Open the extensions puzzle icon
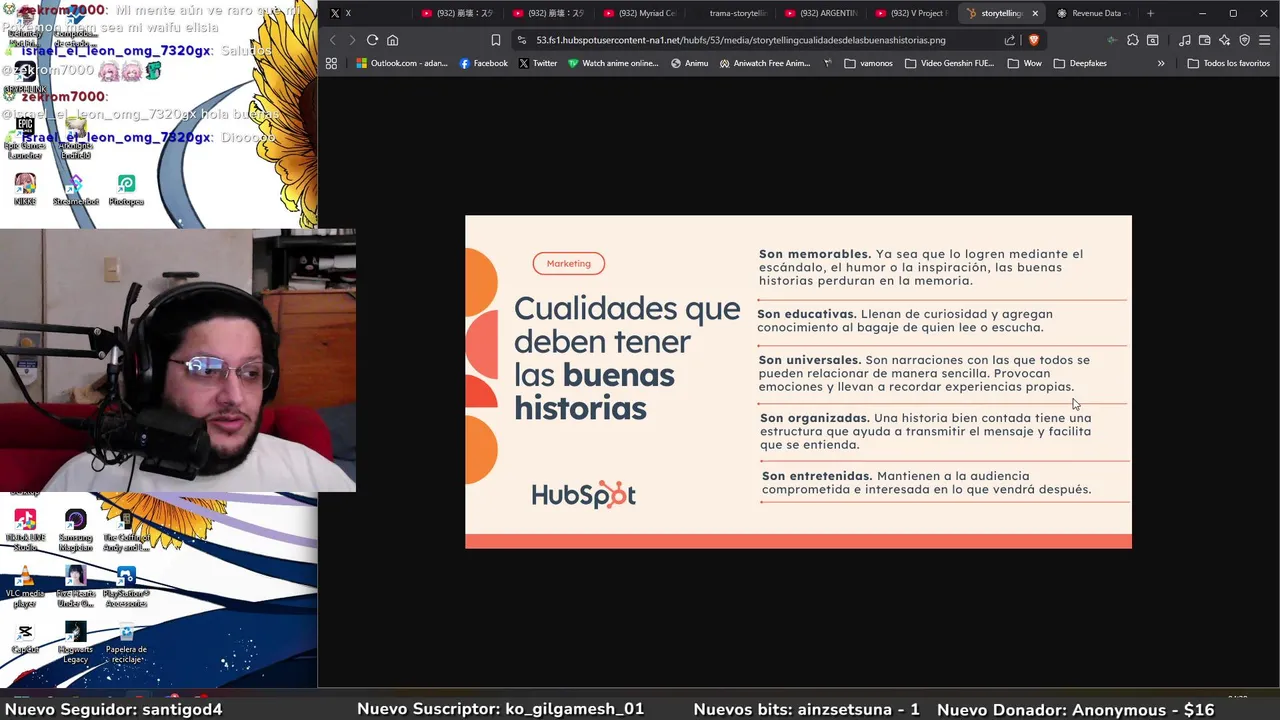 coord(1133,40)
